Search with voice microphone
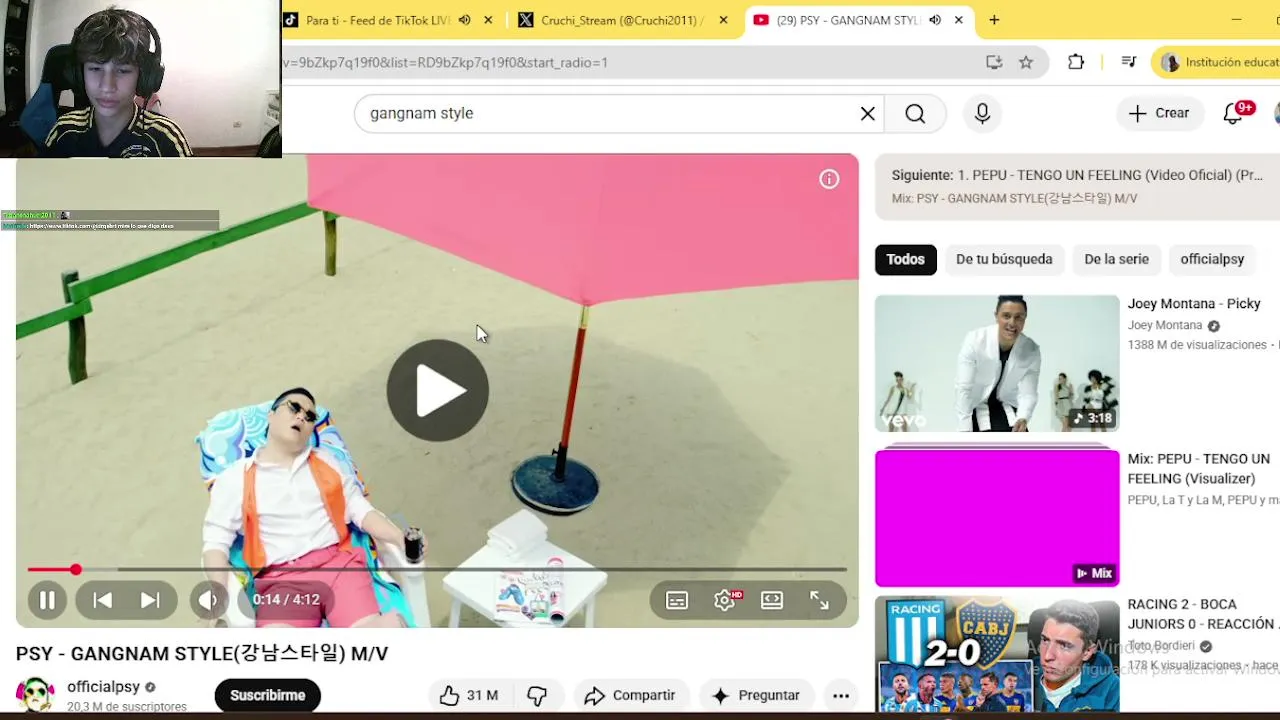Viewport: 1280px width, 720px height. click(x=982, y=113)
